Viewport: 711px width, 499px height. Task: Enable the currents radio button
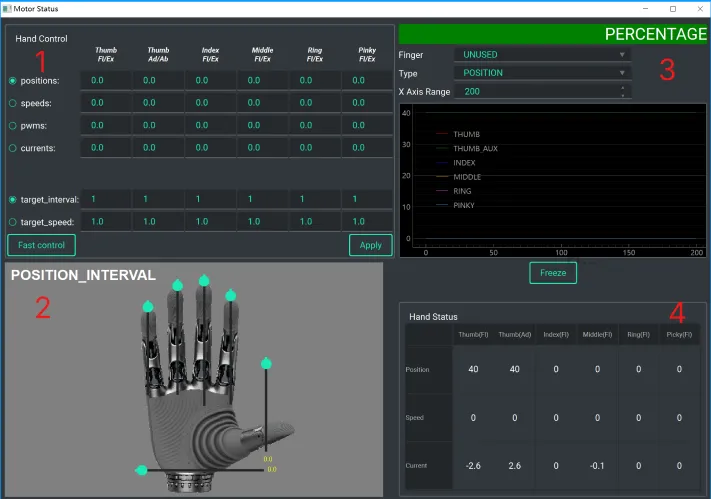[x=12, y=148]
